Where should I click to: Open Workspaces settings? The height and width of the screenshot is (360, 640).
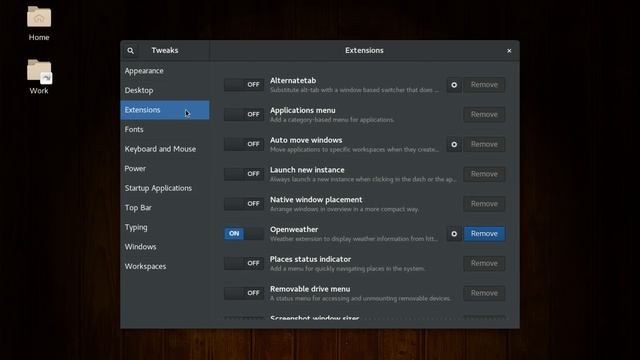click(x=165, y=267)
